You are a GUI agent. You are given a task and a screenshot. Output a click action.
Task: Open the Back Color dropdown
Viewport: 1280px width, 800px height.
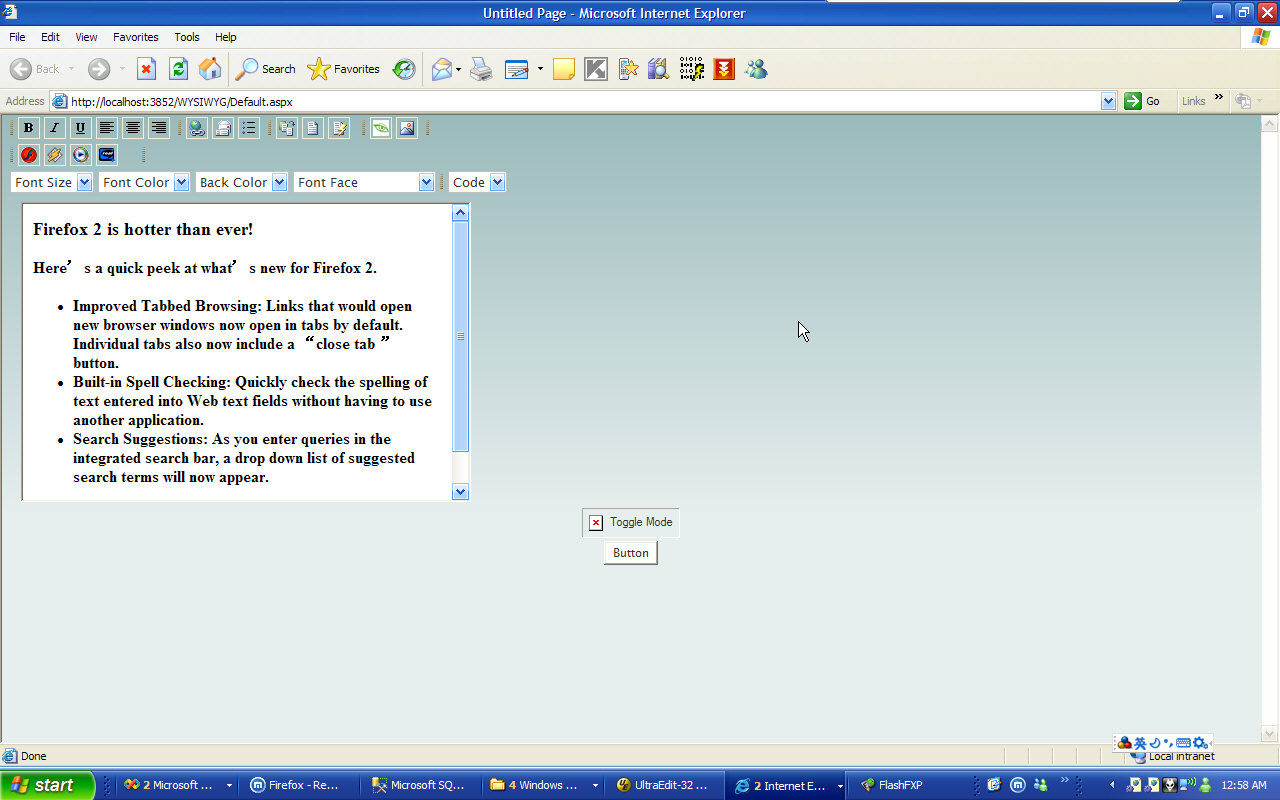242,182
